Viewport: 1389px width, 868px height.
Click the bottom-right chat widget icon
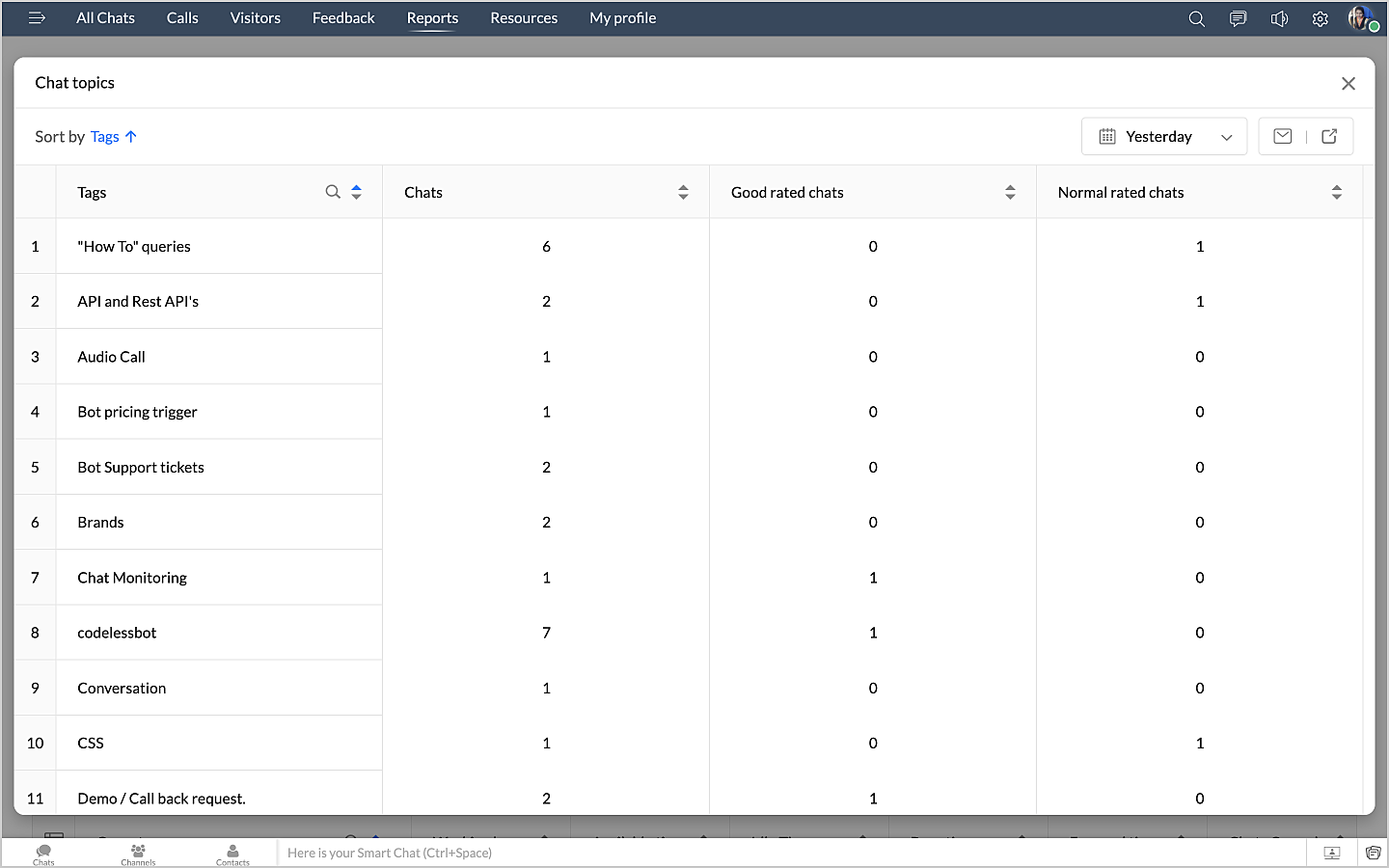pyautogui.click(x=1373, y=853)
